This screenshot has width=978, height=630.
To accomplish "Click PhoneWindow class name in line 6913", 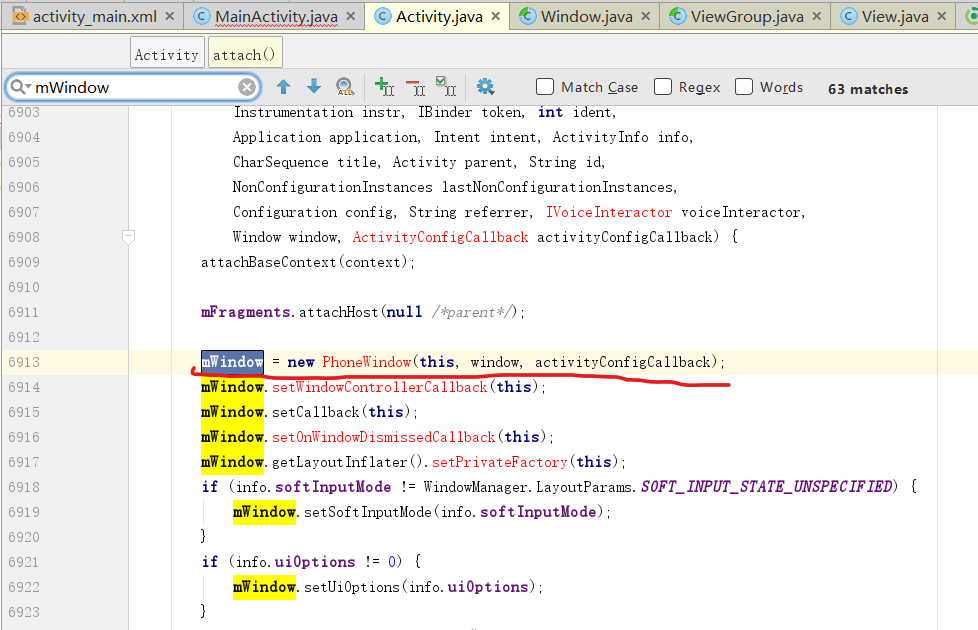I will coord(365,362).
